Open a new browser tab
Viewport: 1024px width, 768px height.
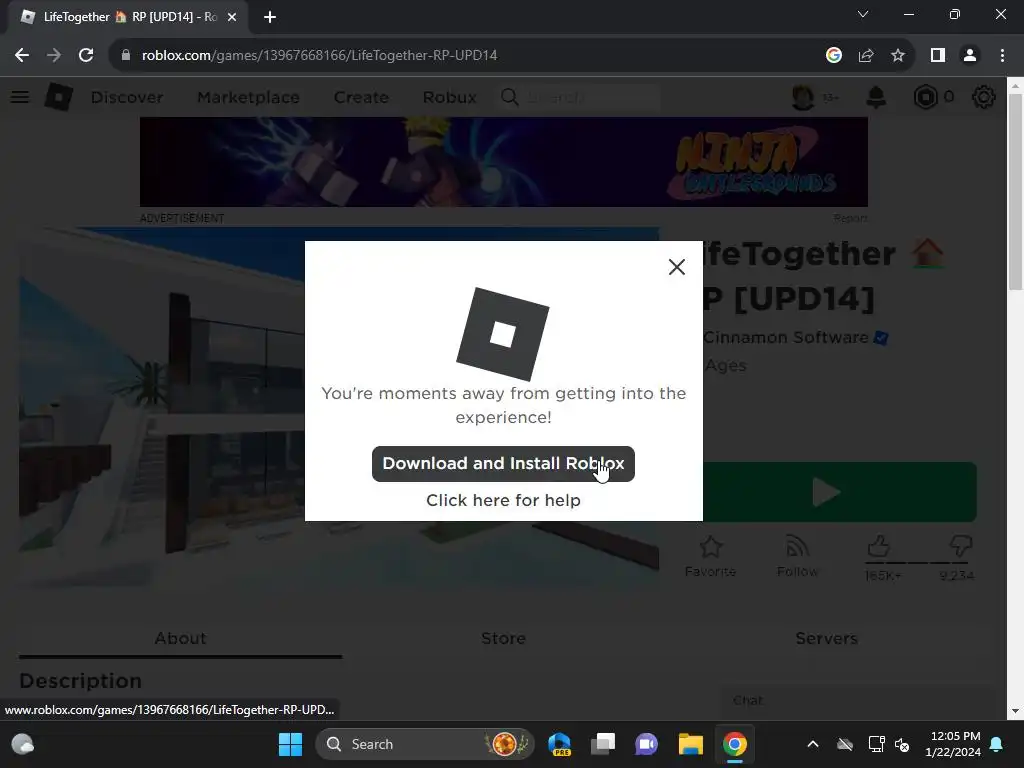point(270,17)
